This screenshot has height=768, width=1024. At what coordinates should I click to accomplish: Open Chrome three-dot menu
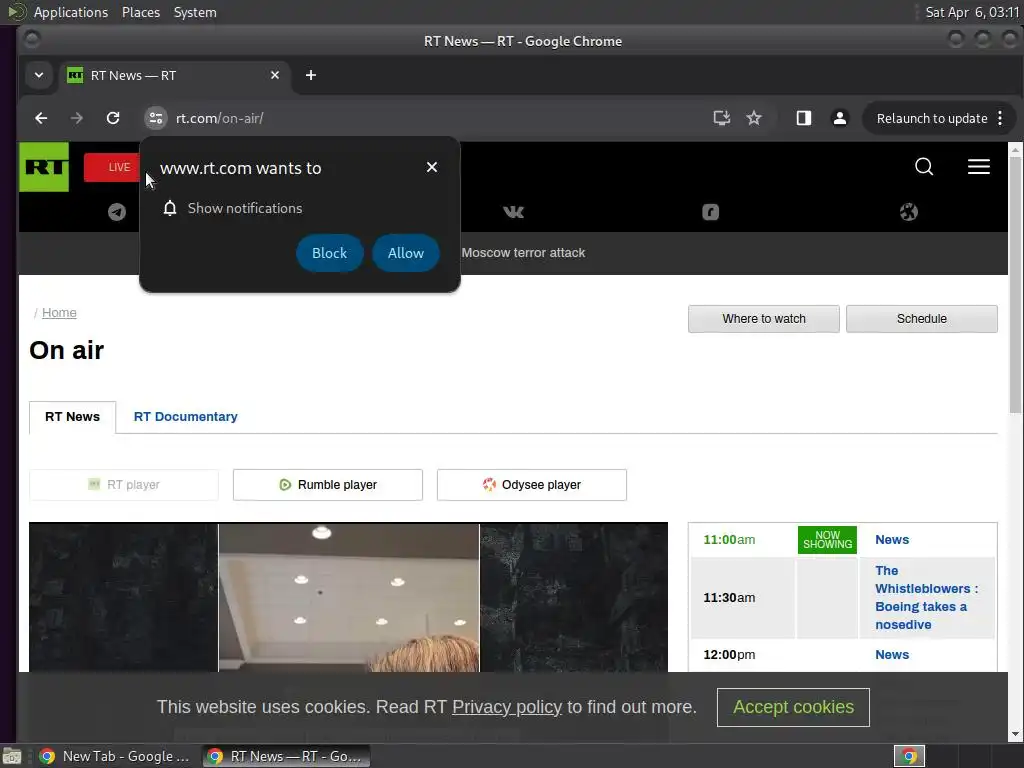pyautogui.click(x=1000, y=118)
